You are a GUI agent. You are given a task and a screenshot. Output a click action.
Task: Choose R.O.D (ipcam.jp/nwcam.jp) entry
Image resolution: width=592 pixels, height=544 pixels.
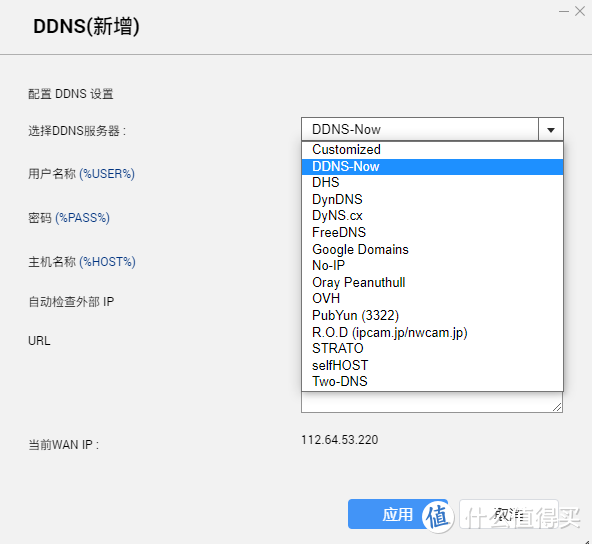point(432,332)
